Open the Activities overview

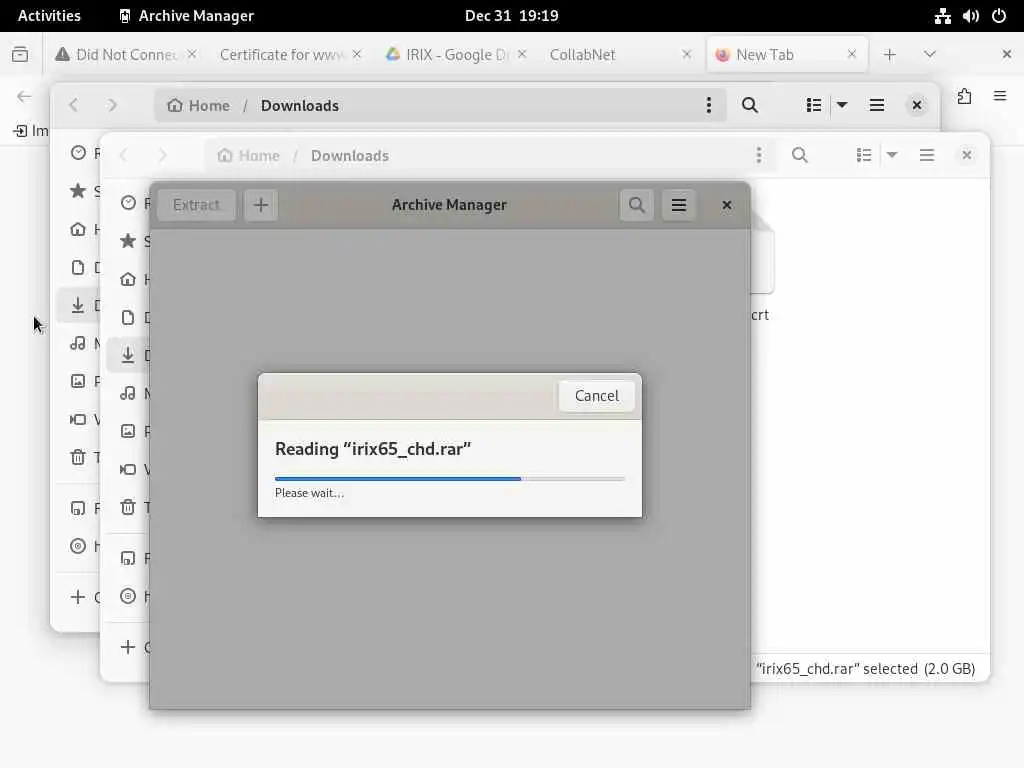pyautogui.click(x=49, y=16)
